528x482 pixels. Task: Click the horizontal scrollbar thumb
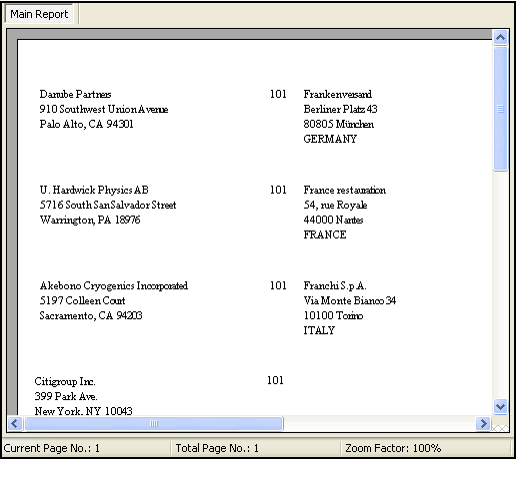(x=154, y=423)
